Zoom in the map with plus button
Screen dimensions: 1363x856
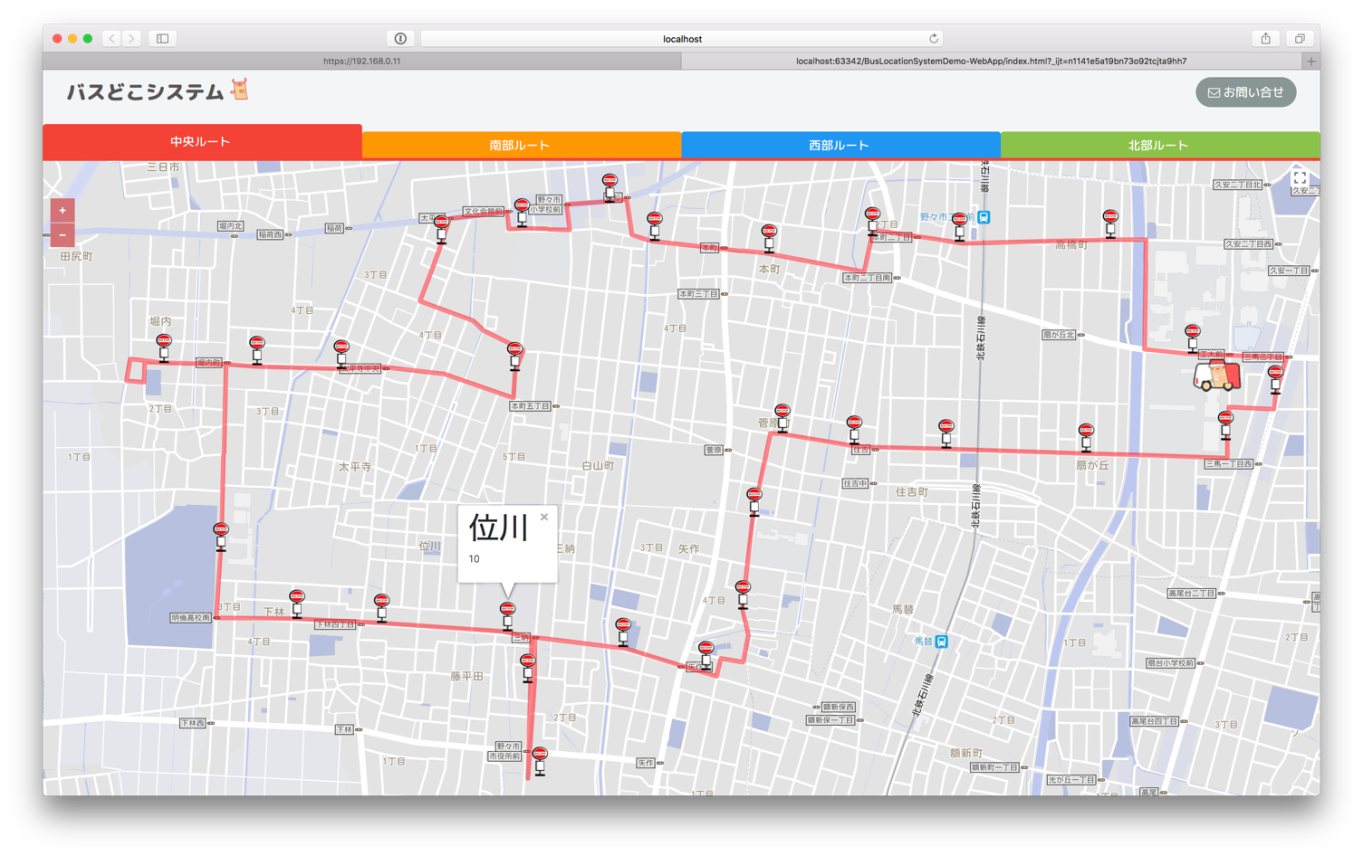[x=62, y=210]
